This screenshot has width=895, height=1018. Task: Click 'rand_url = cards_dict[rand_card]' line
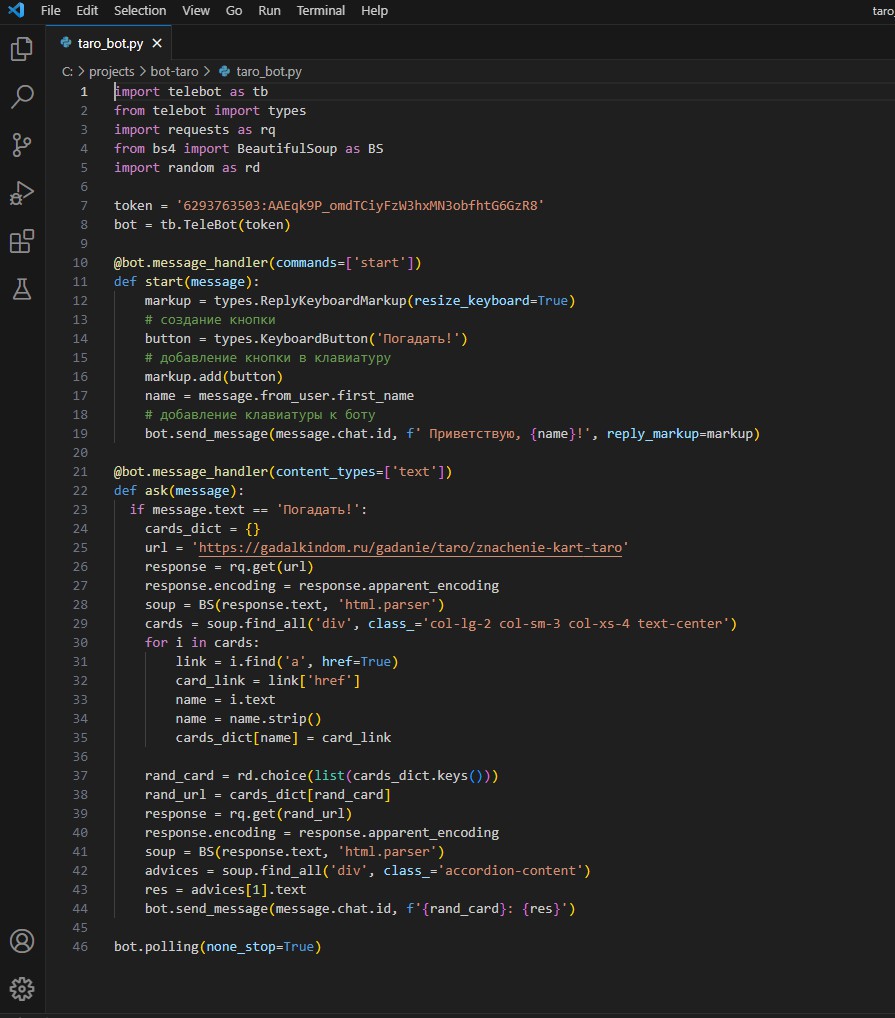267,795
